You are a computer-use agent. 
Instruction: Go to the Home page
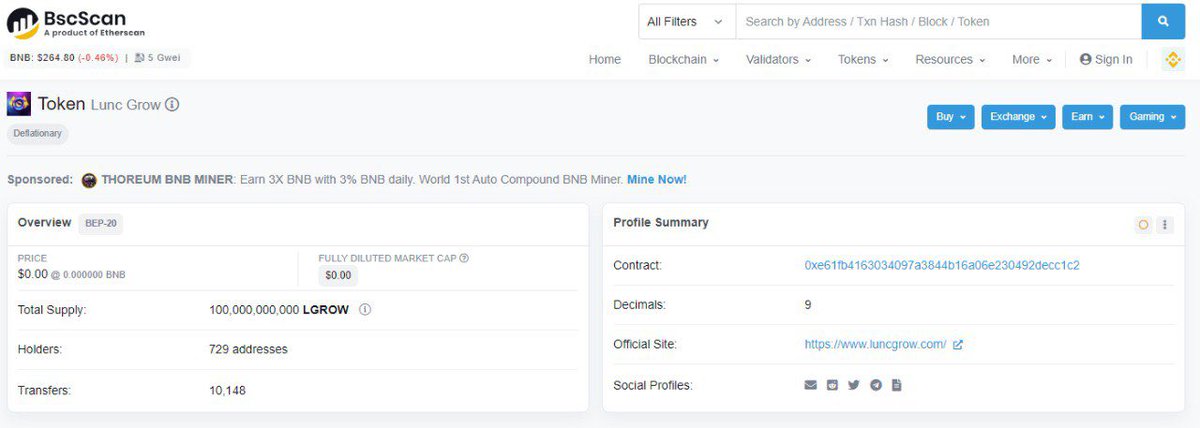coord(605,60)
